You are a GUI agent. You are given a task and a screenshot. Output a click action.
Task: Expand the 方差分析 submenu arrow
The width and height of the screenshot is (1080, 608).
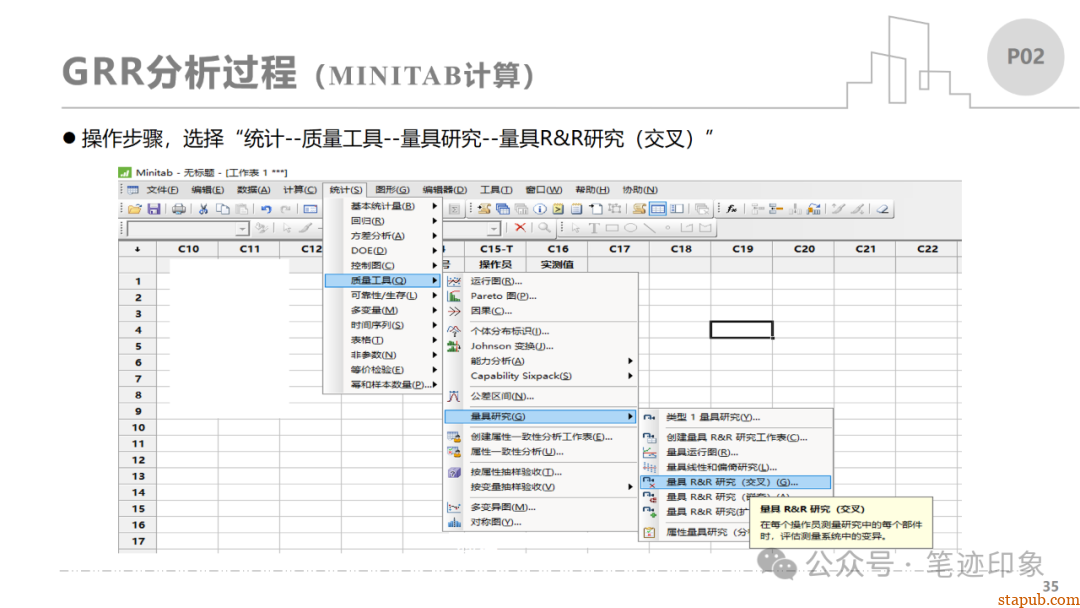coord(435,235)
